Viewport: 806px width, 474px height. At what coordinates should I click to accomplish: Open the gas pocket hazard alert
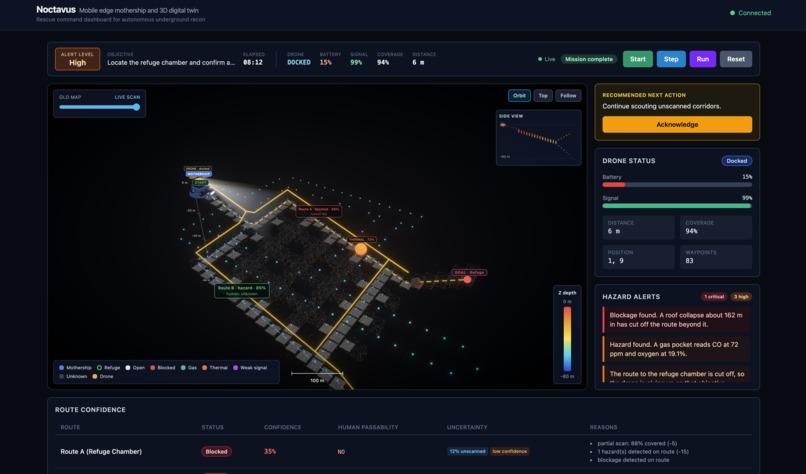676,349
